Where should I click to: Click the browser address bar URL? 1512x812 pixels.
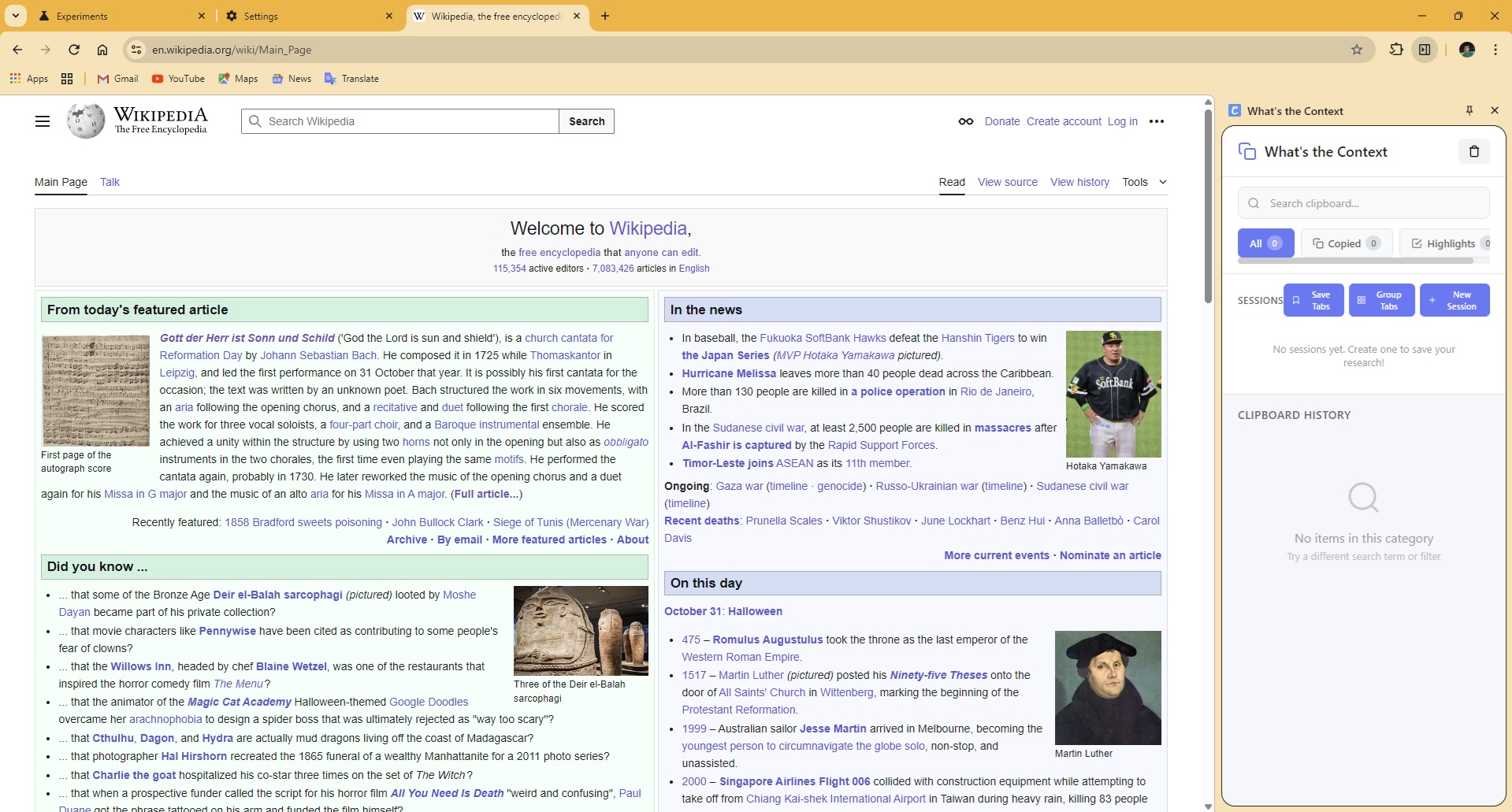pyautogui.click(x=232, y=50)
